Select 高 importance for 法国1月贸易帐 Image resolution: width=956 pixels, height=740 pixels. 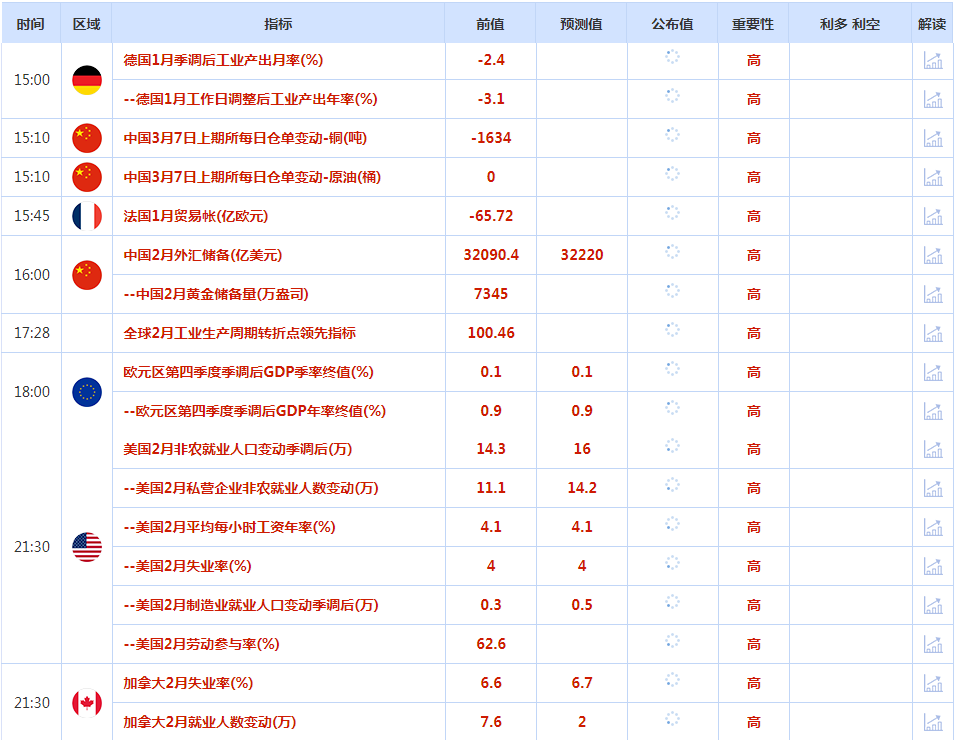(754, 216)
